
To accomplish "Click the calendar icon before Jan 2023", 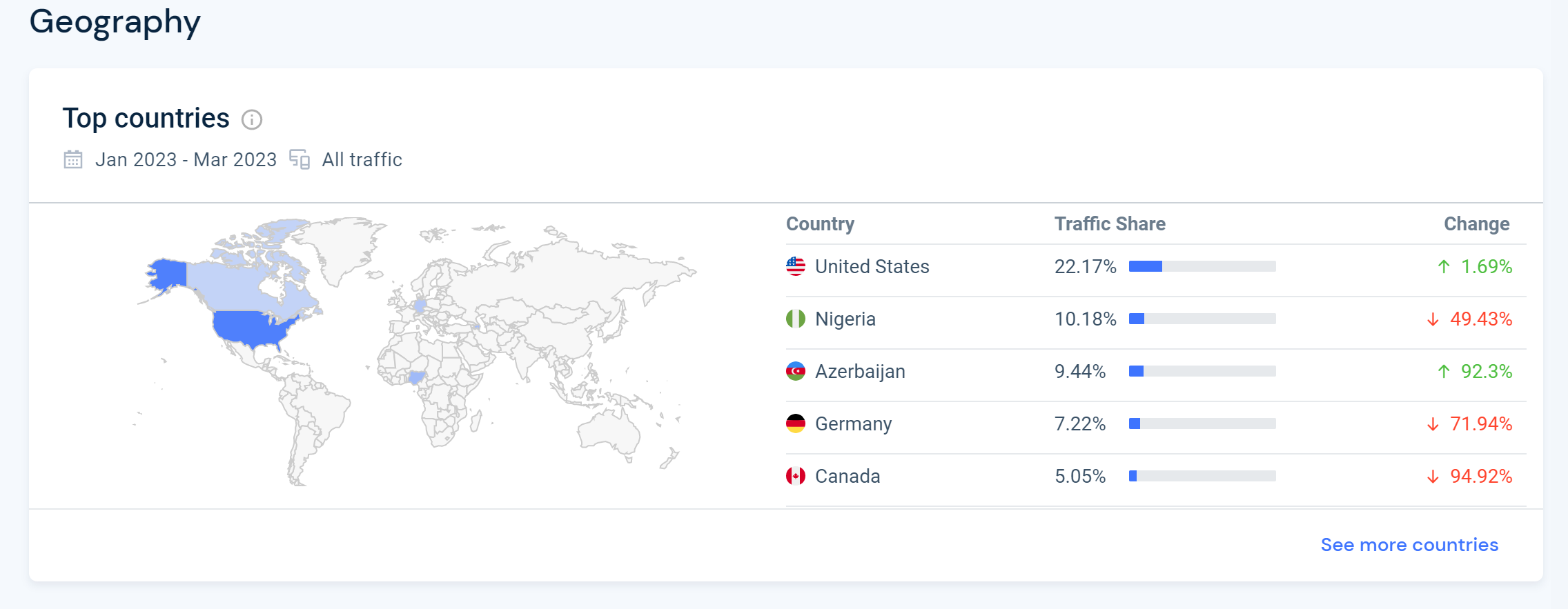I will [x=73, y=159].
